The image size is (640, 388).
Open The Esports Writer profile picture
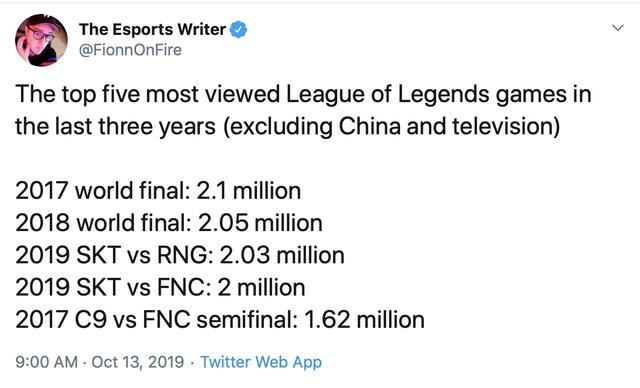(x=41, y=40)
